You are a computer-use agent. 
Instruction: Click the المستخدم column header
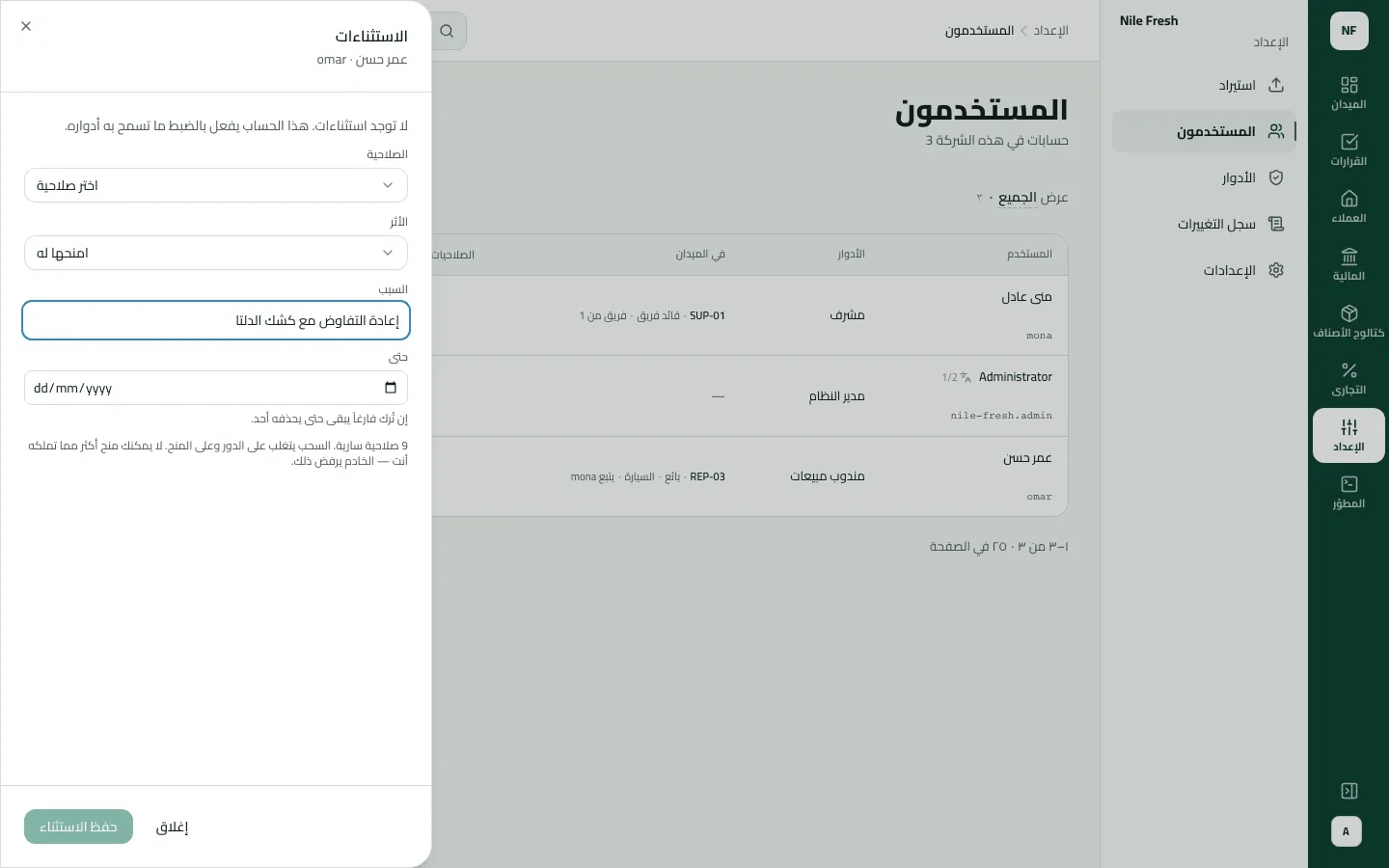(1029, 255)
